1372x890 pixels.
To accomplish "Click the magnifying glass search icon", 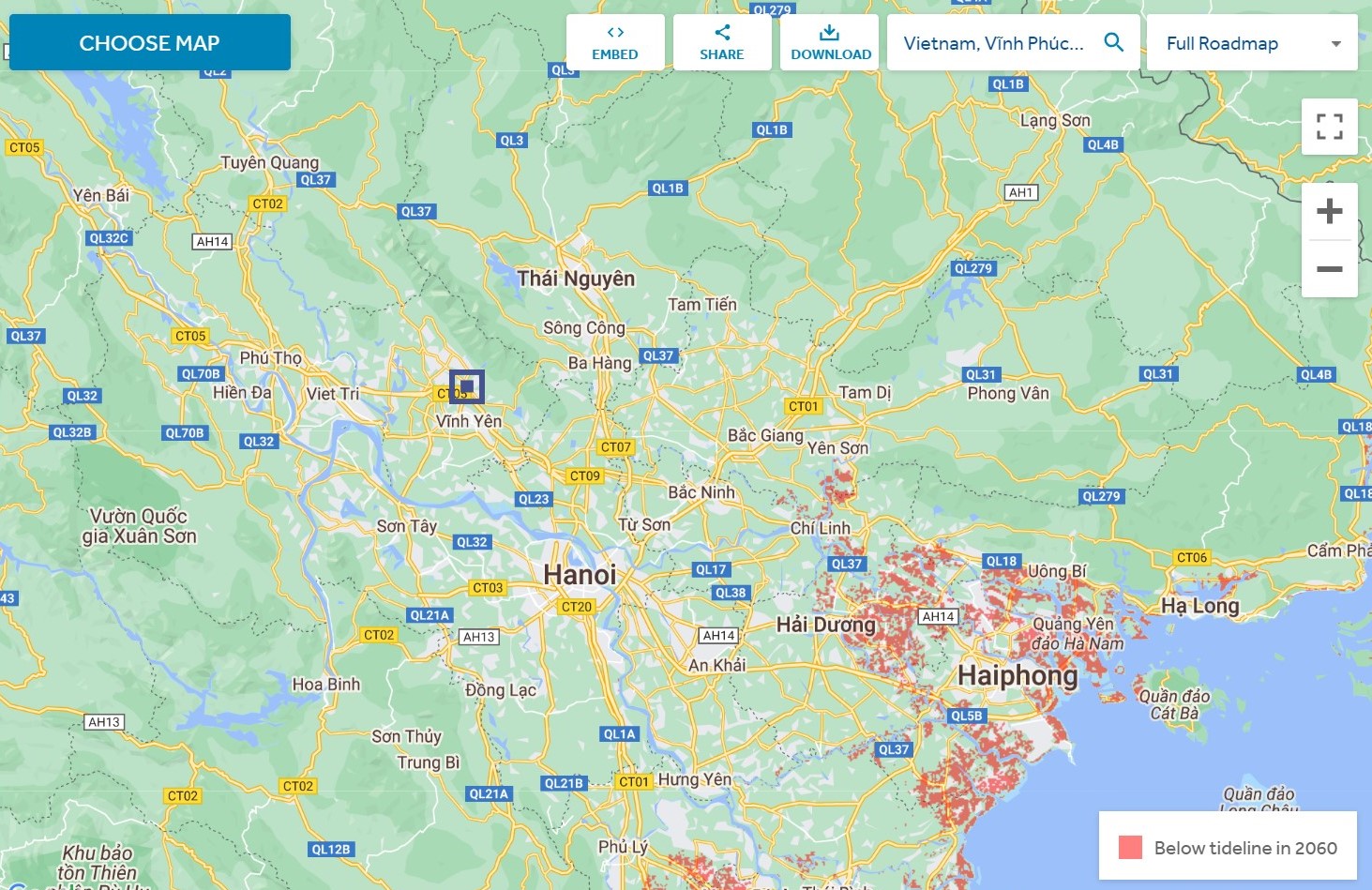I will click(1113, 42).
